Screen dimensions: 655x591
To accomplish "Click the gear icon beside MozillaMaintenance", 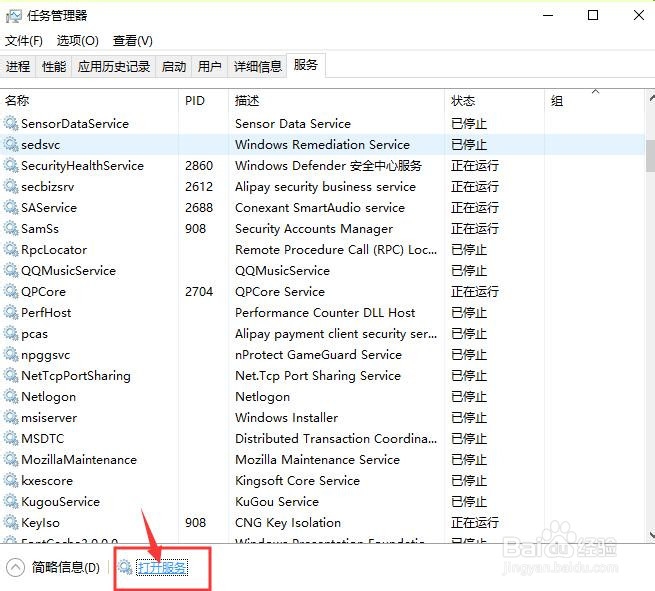I will coord(11,459).
